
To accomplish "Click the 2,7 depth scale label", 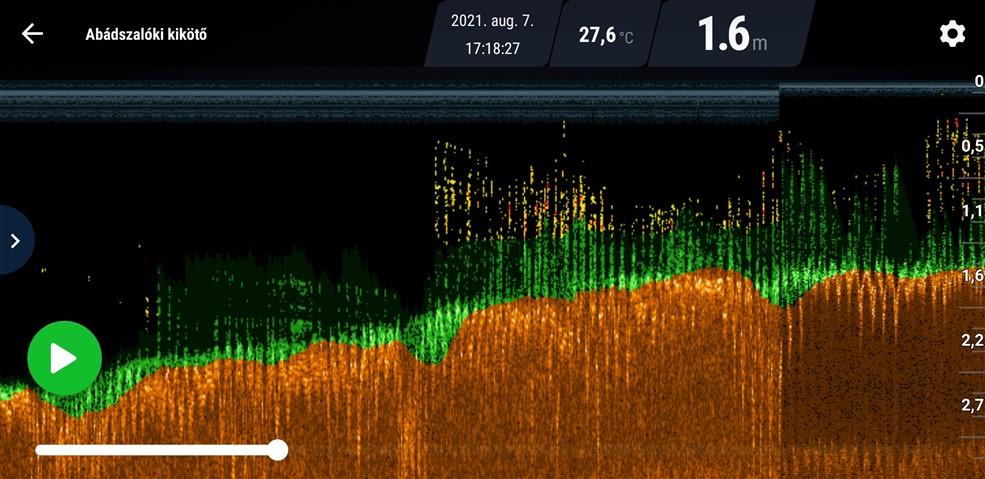I will tap(972, 404).
